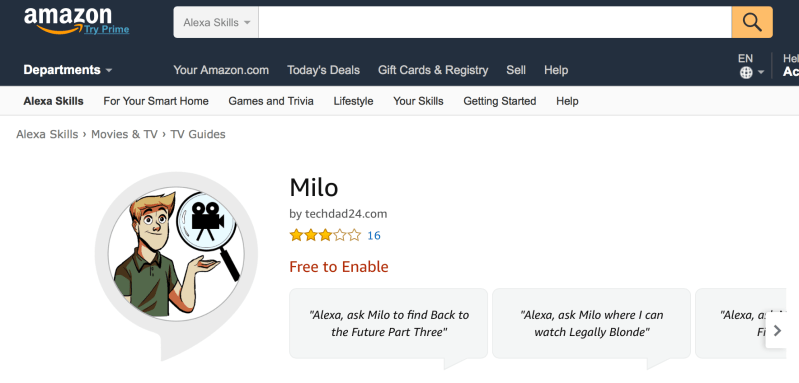The height and width of the screenshot is (383, 799).
Task: Click the Movies & TV breadcrumb
Action: tap(124, 134)
